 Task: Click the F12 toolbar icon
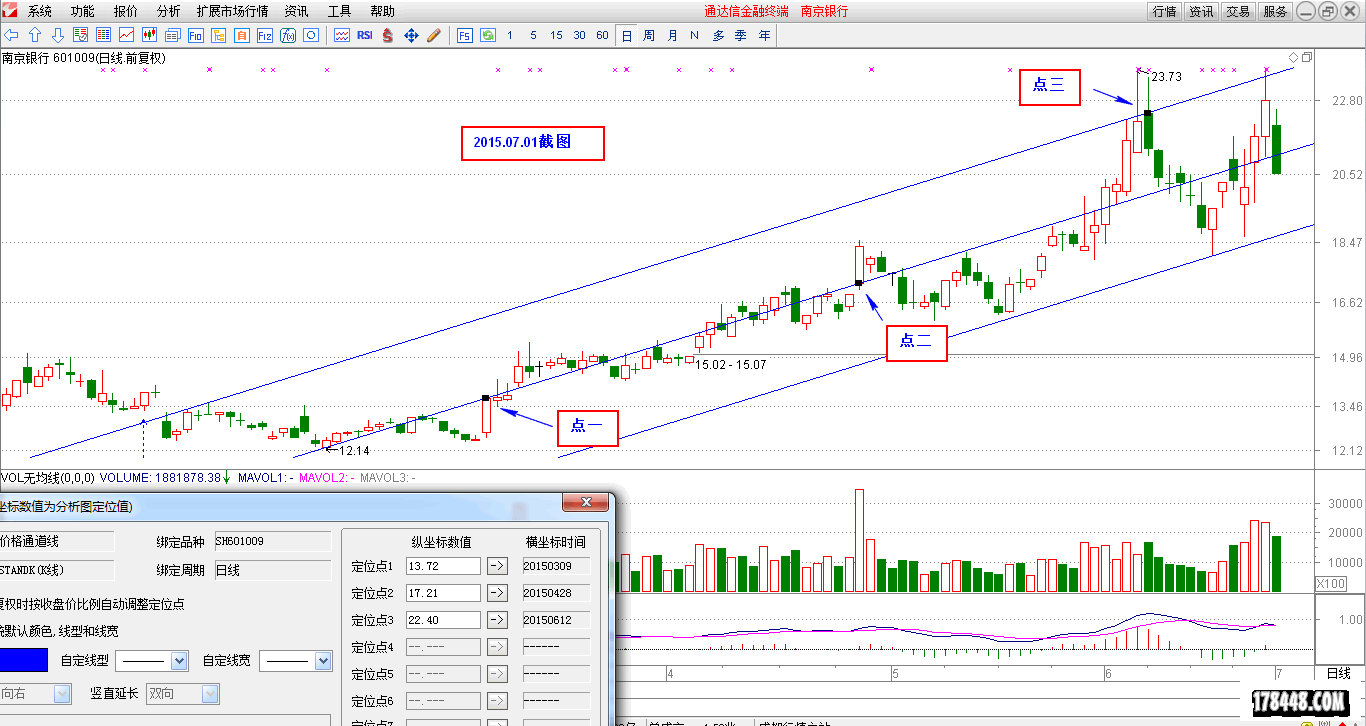tap(264, 35)
